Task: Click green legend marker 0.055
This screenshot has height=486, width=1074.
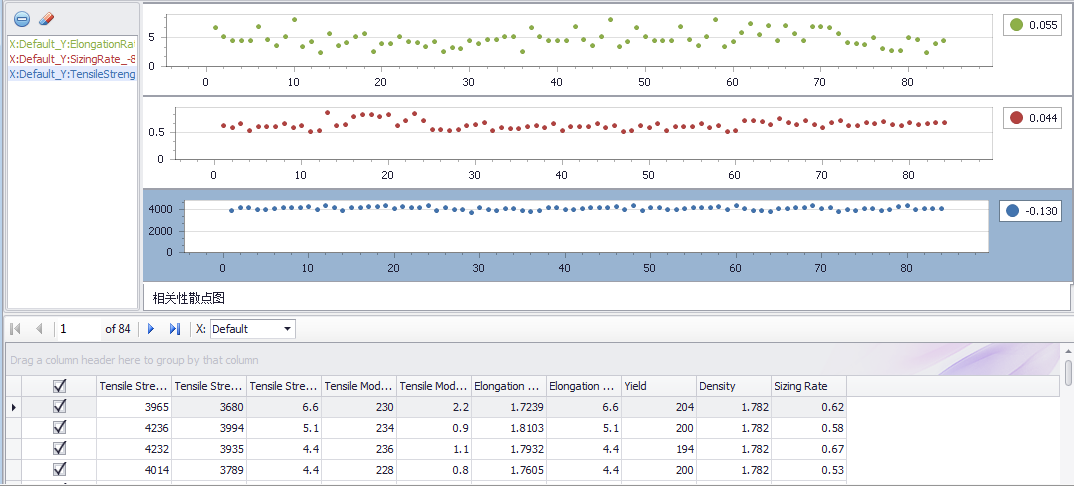Action: 1016,25
